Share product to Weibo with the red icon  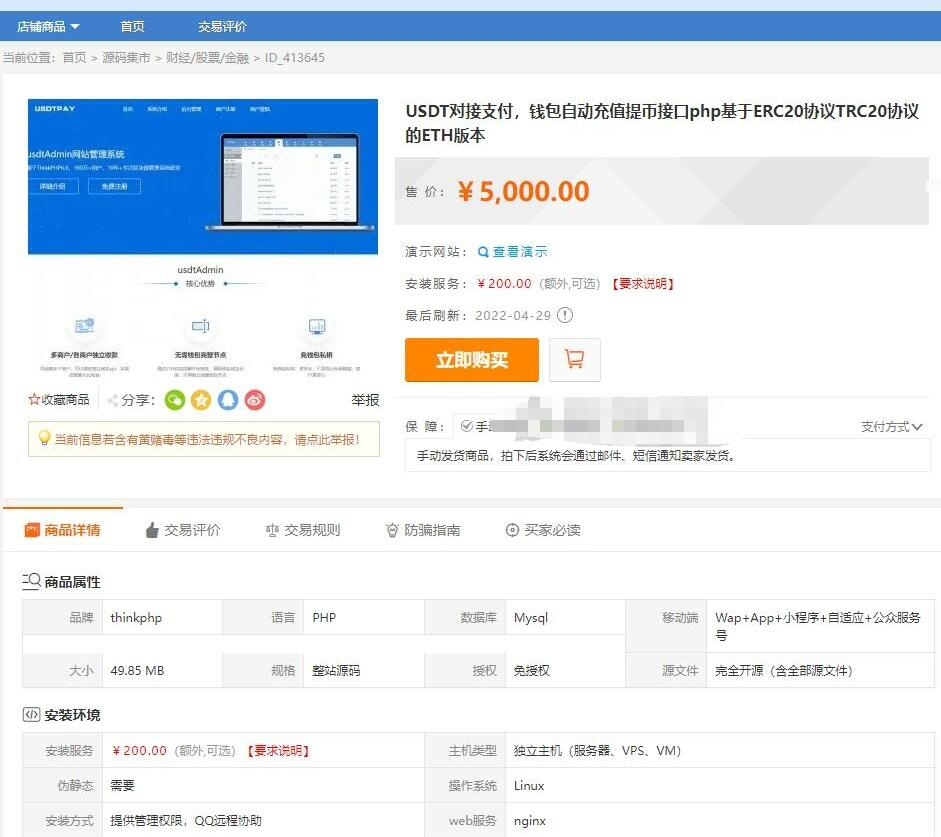click(x=254, y=400)
